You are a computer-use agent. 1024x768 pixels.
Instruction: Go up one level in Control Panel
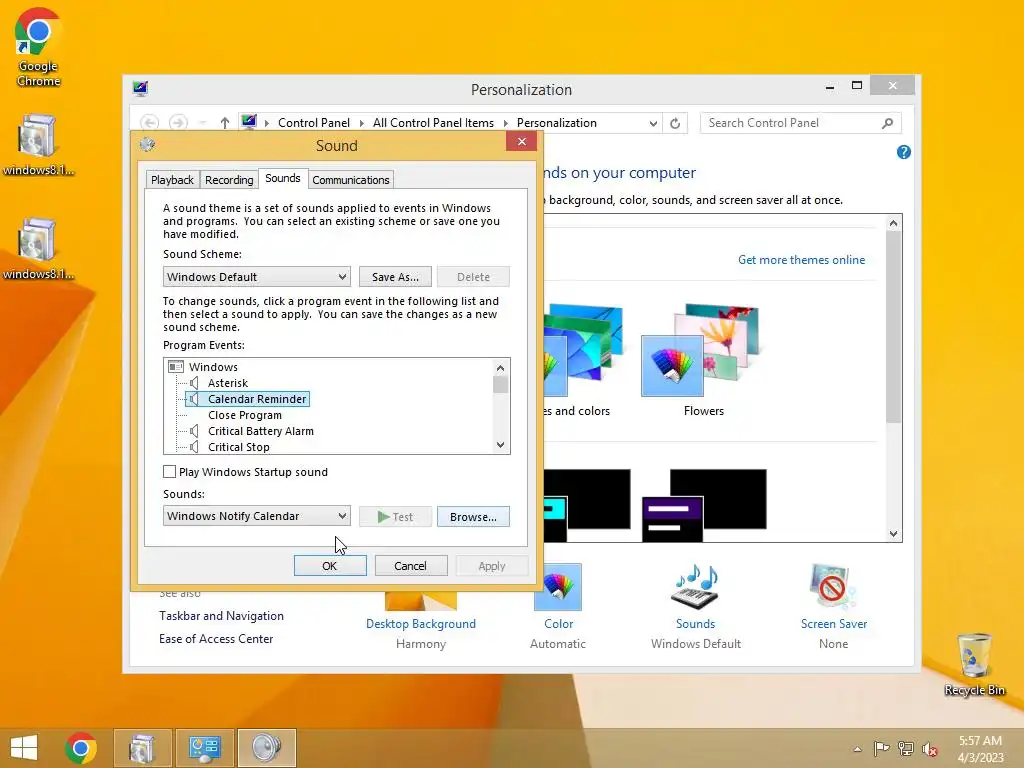(x=225, y=123)
